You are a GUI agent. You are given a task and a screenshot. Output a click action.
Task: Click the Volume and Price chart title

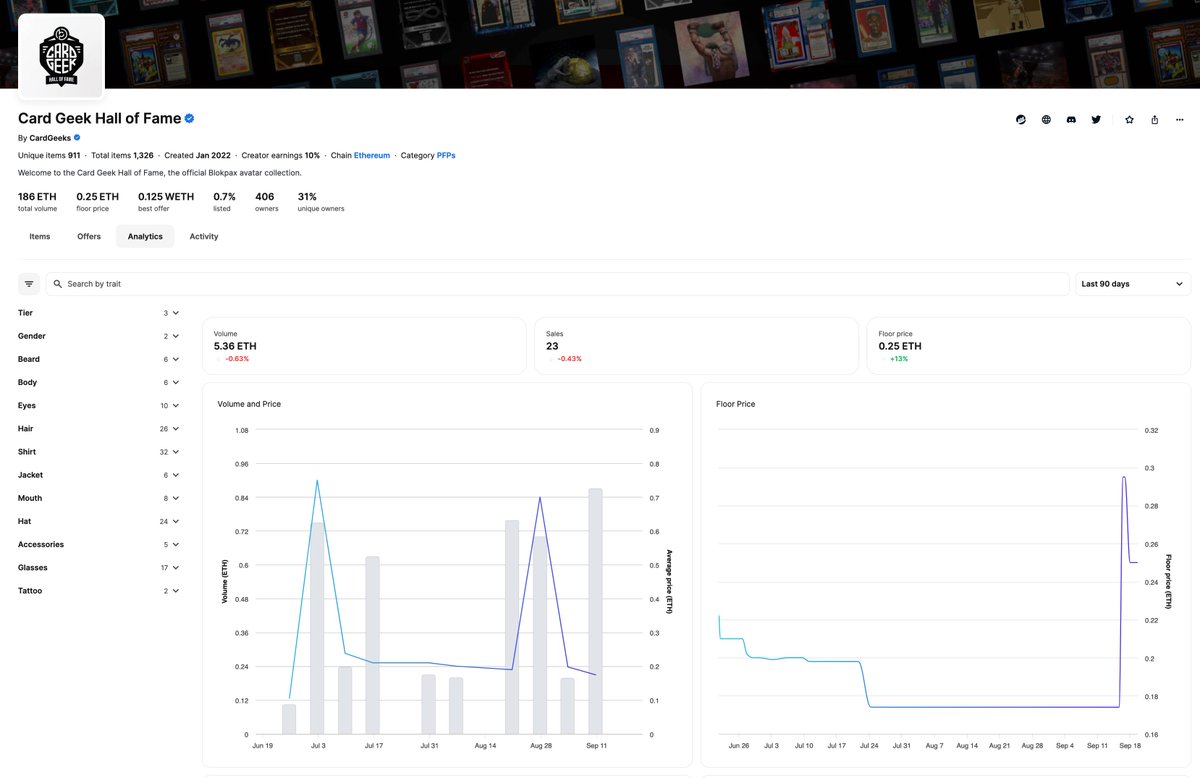pyautogui.click(x=249, y=404)
